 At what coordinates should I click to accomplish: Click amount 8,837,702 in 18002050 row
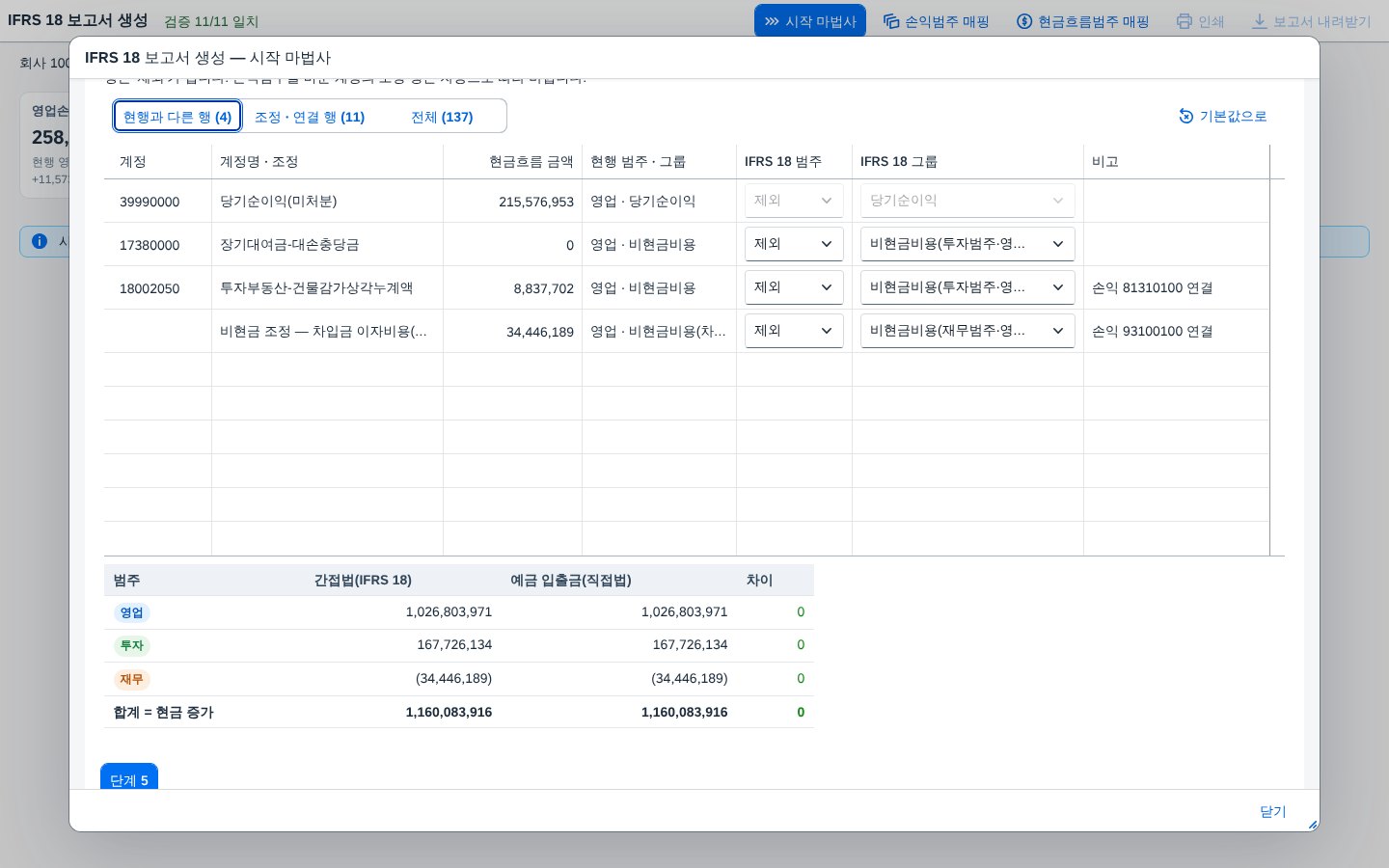(544, 288)
